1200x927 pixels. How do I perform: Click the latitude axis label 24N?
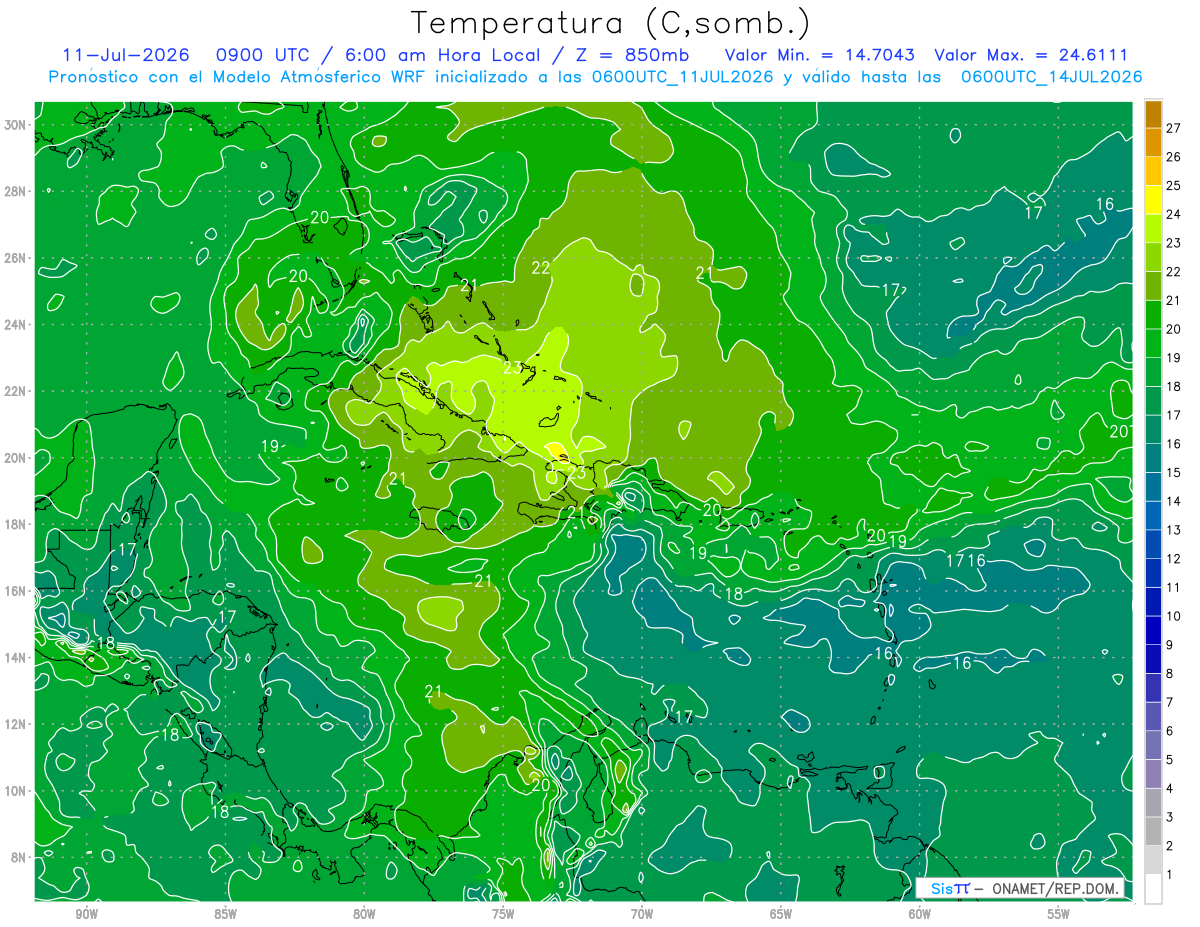point(15,324)
